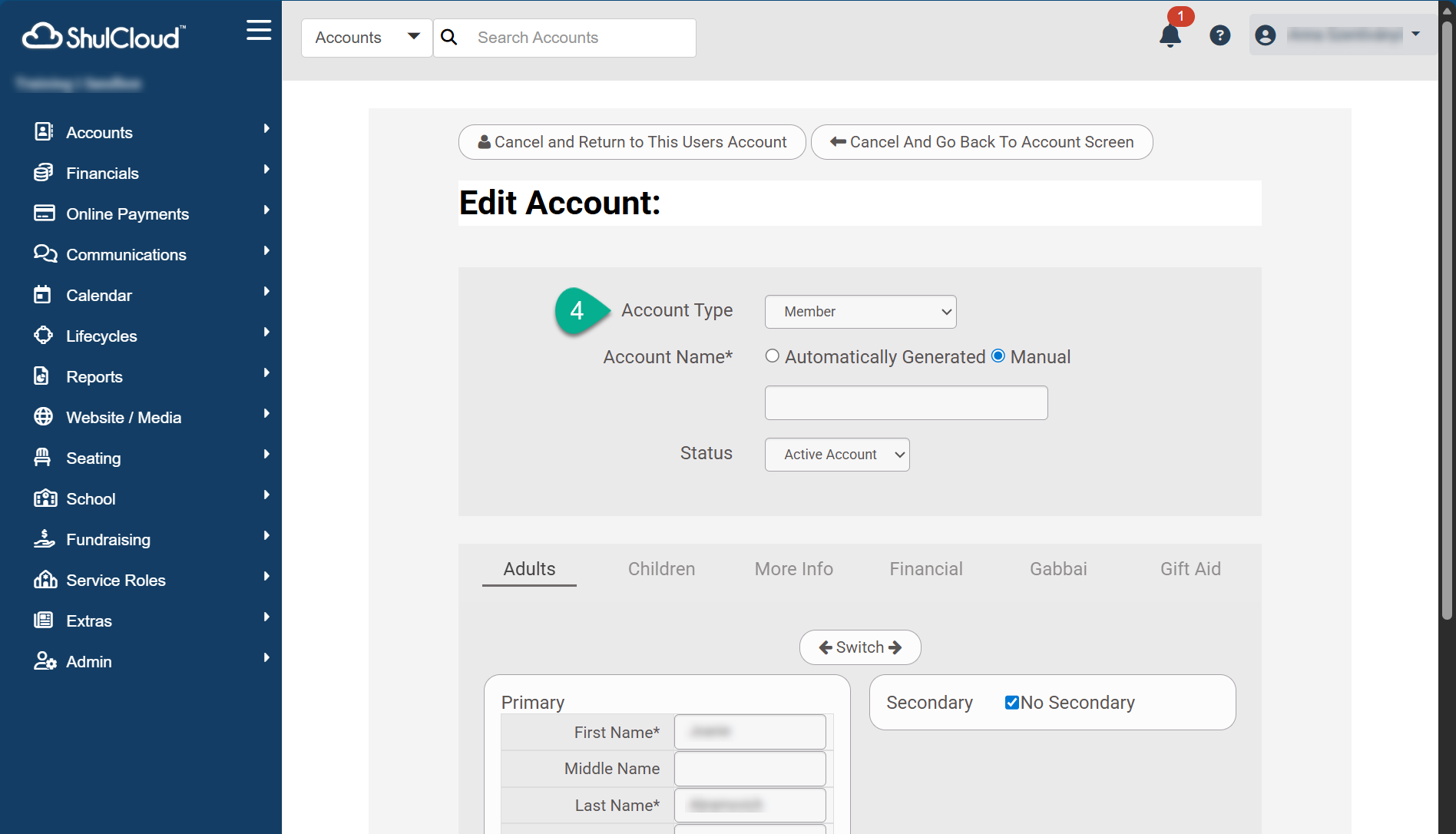The height and width of the screenshot is (834, 1456).
Task: Click the ShulCloud logo
Action: pyautogui.click(x=104, y=36)
